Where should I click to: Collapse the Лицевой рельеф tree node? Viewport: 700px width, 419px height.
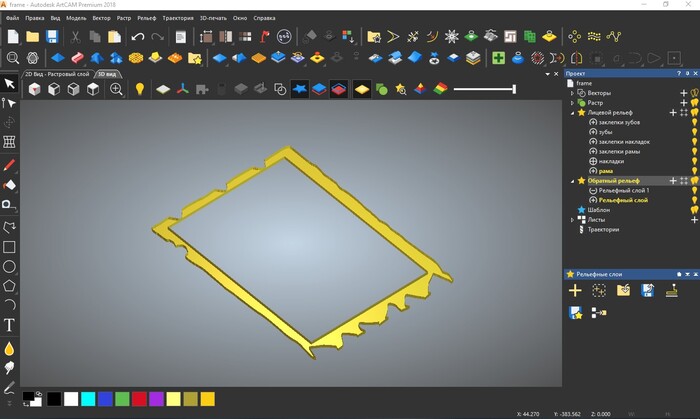[x=572, y=113]
